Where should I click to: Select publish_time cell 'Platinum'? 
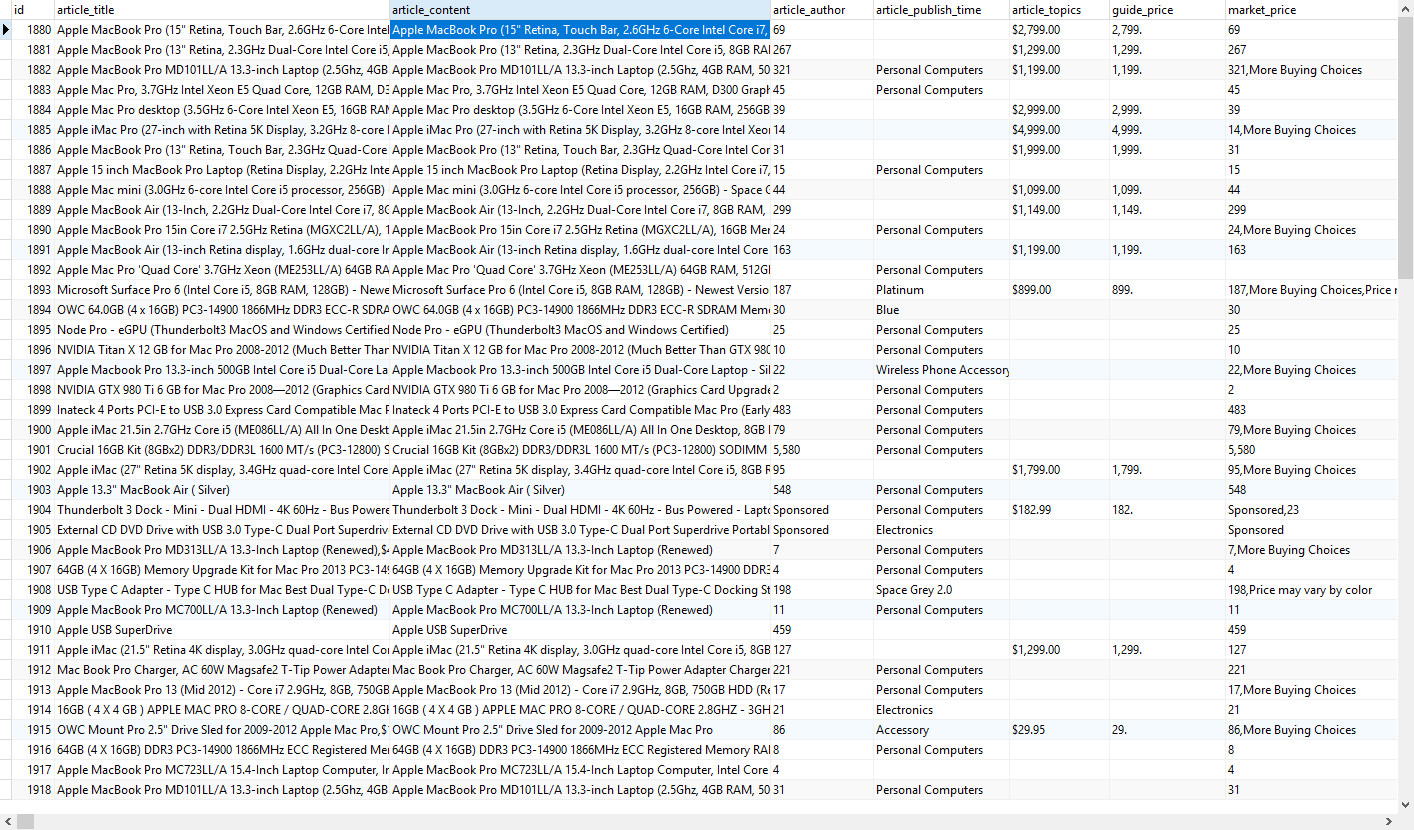(x=941, y=290)
